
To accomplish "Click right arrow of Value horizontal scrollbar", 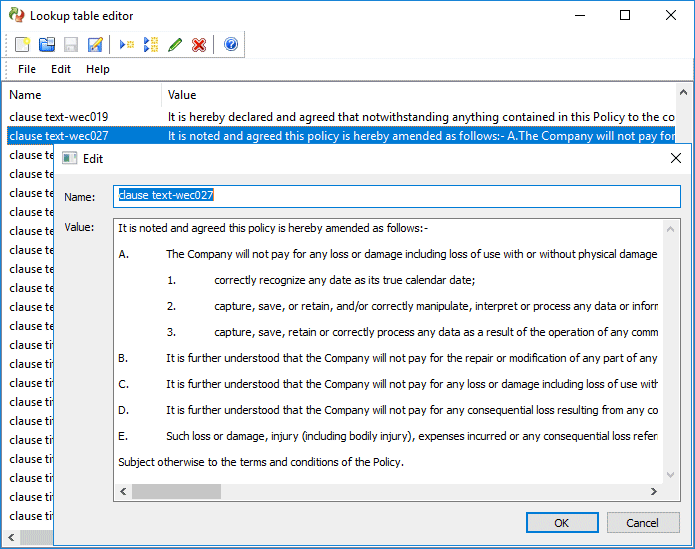I will click(x=653, y=491).
